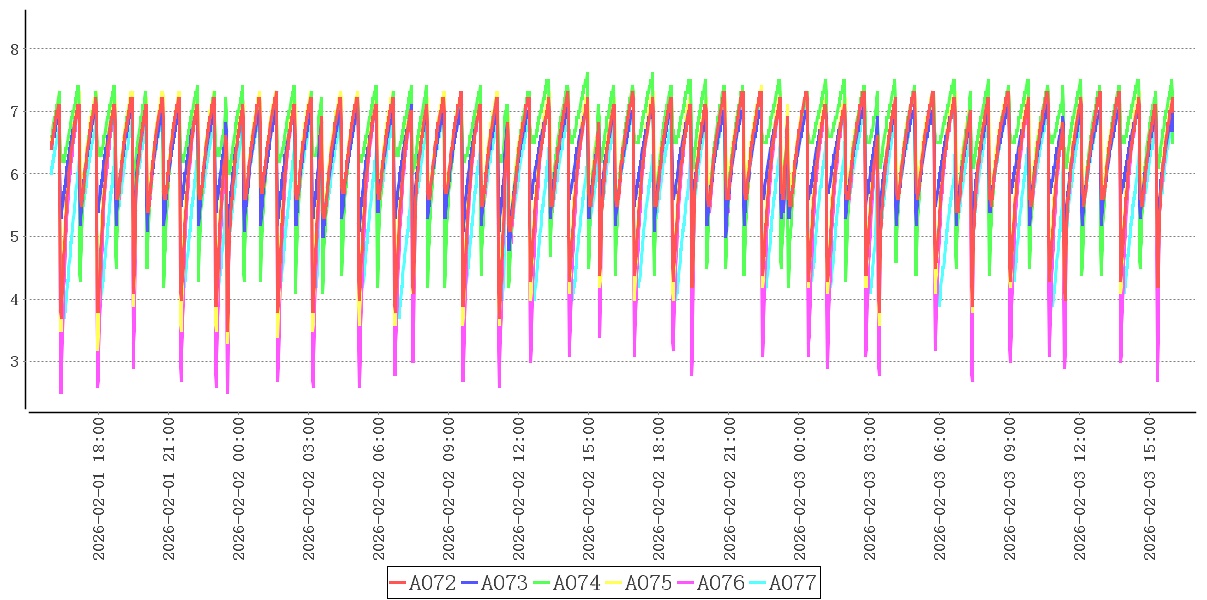Click the y-axis value 7 label
The height and width of the screenshot is (600, 1207).
(x=14, y=111)
